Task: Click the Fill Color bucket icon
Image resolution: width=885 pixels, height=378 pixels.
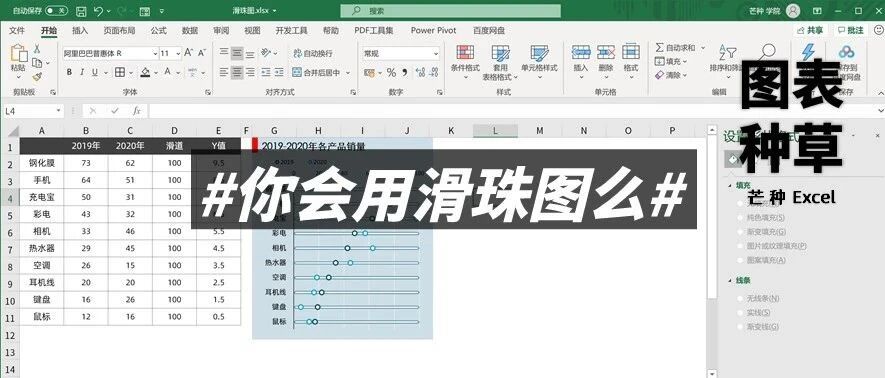Action: 145,72
